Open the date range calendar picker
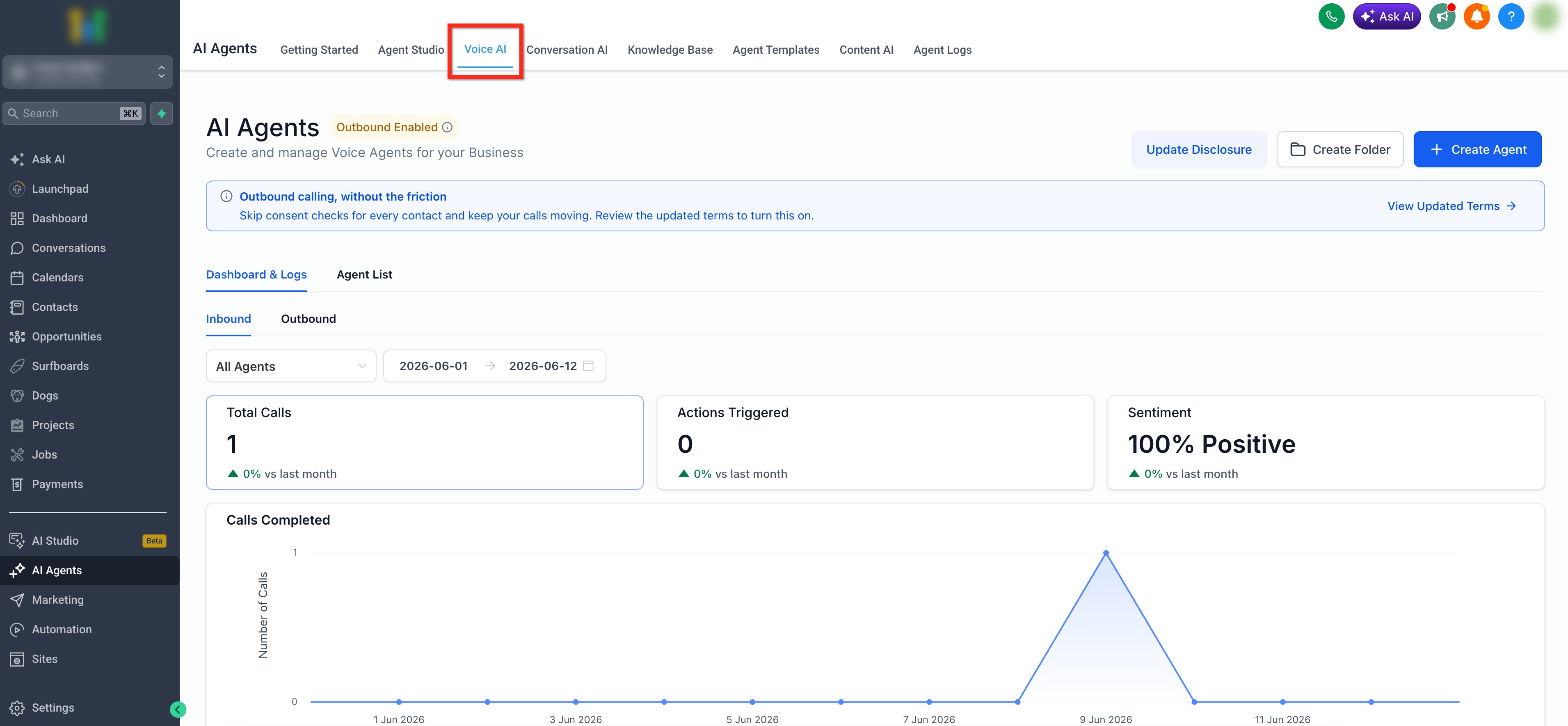The image size is (1568, 726). coord(588,366)
